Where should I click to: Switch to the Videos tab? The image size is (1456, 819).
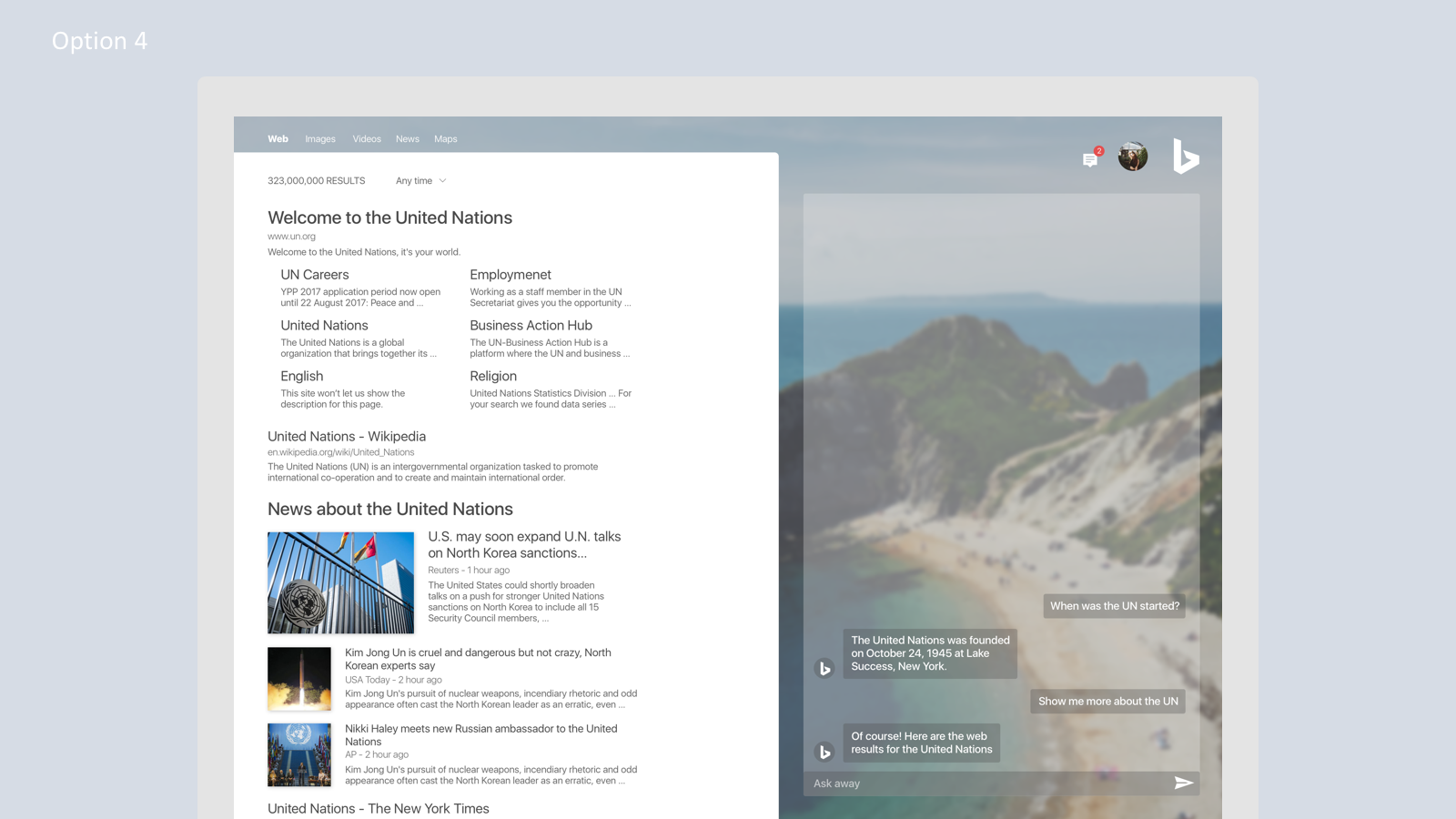click(367, 139)
